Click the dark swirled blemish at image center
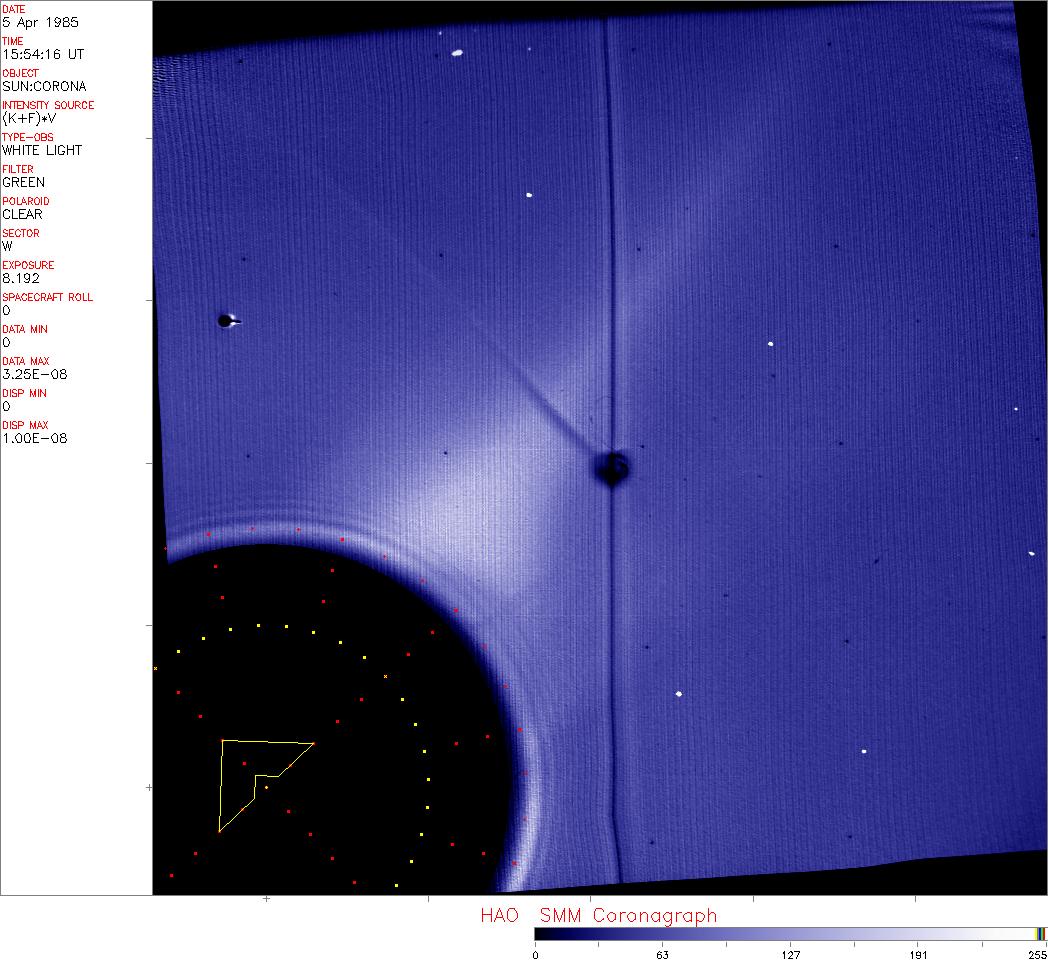Screen dimensions: 1048x960 pos(611,468)
